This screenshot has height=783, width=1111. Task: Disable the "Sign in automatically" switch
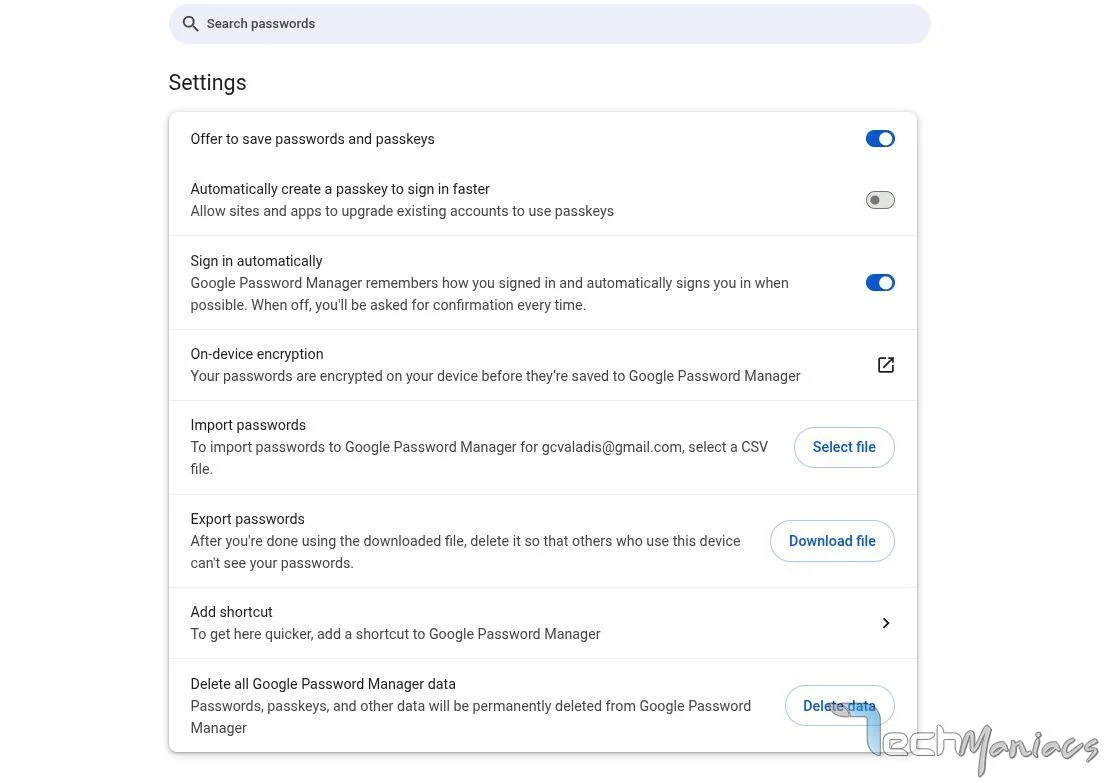880,282
